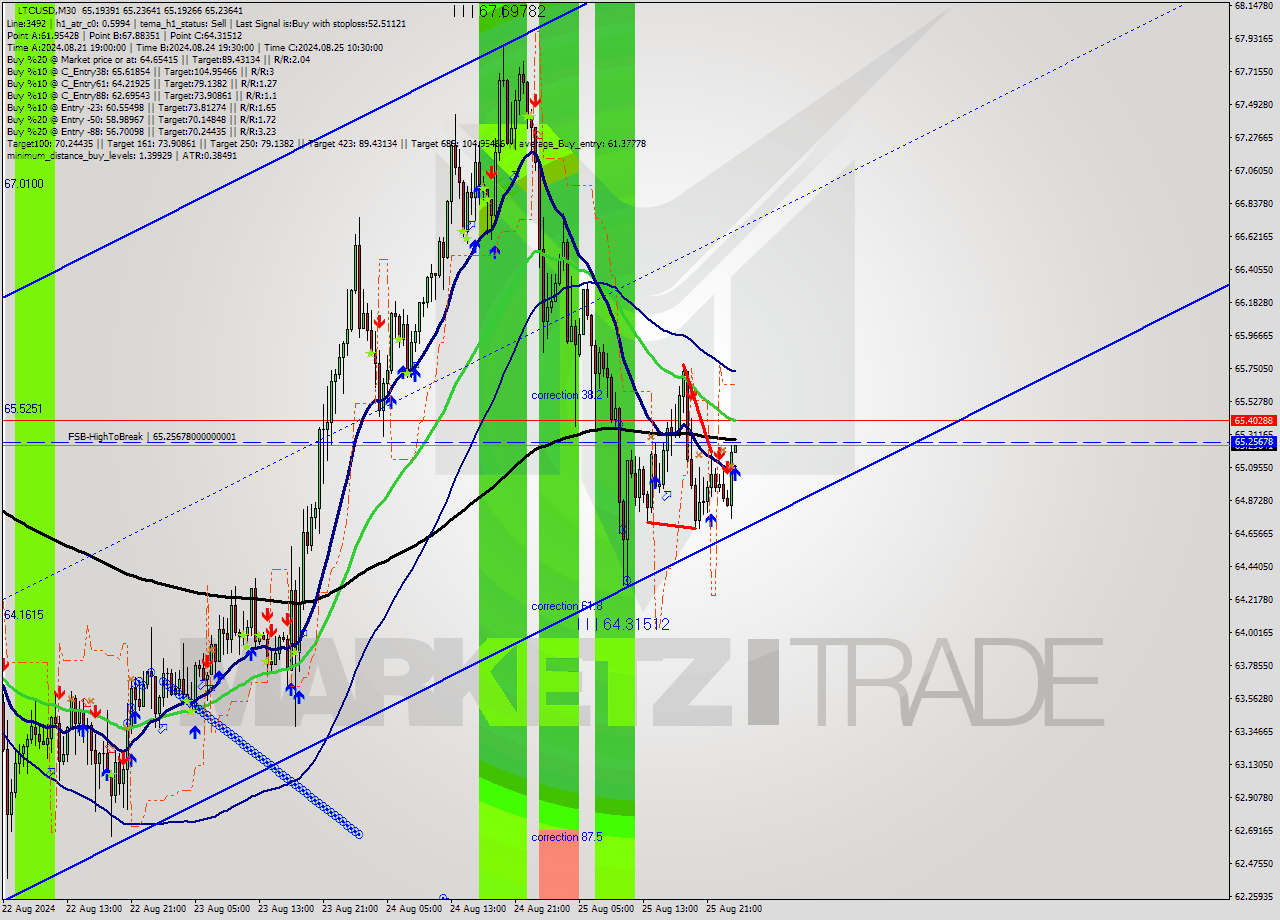Click the 65.5251 left level label
Image resolution: width=1280 pixels, height=920 pixels.
coord(24,409)
